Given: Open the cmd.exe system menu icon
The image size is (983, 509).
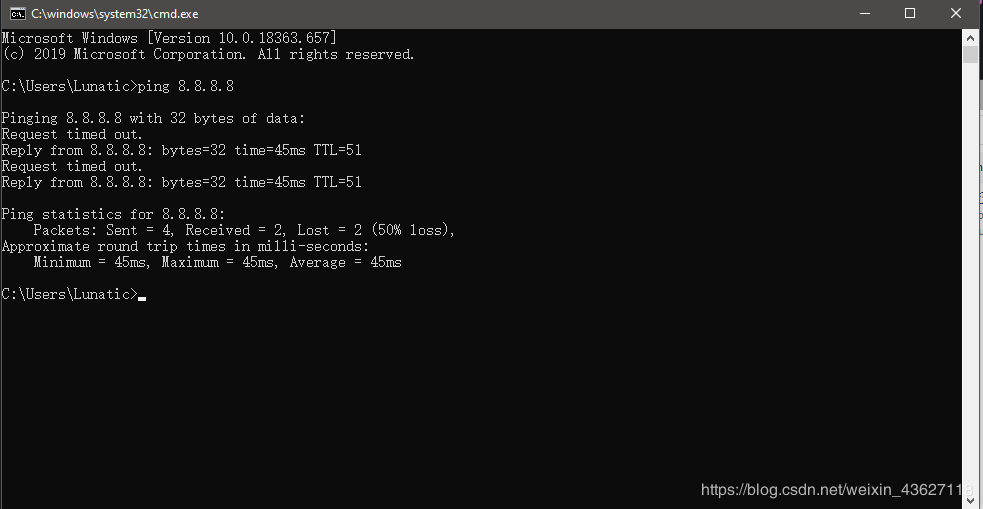Looking at the screenshot, I should pyautogui.click(x=18, y=14).
